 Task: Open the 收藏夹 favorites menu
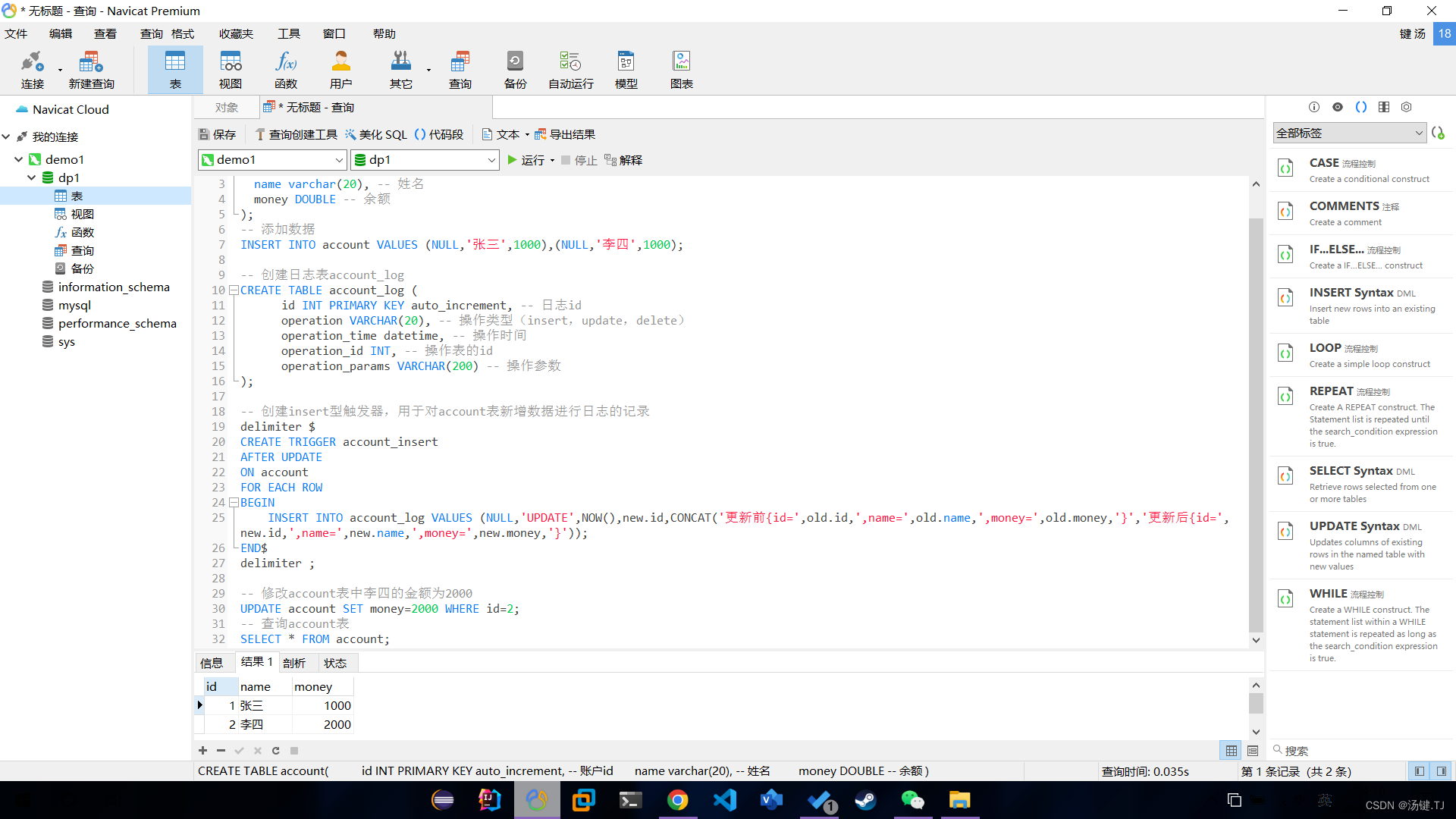point(236,33)
